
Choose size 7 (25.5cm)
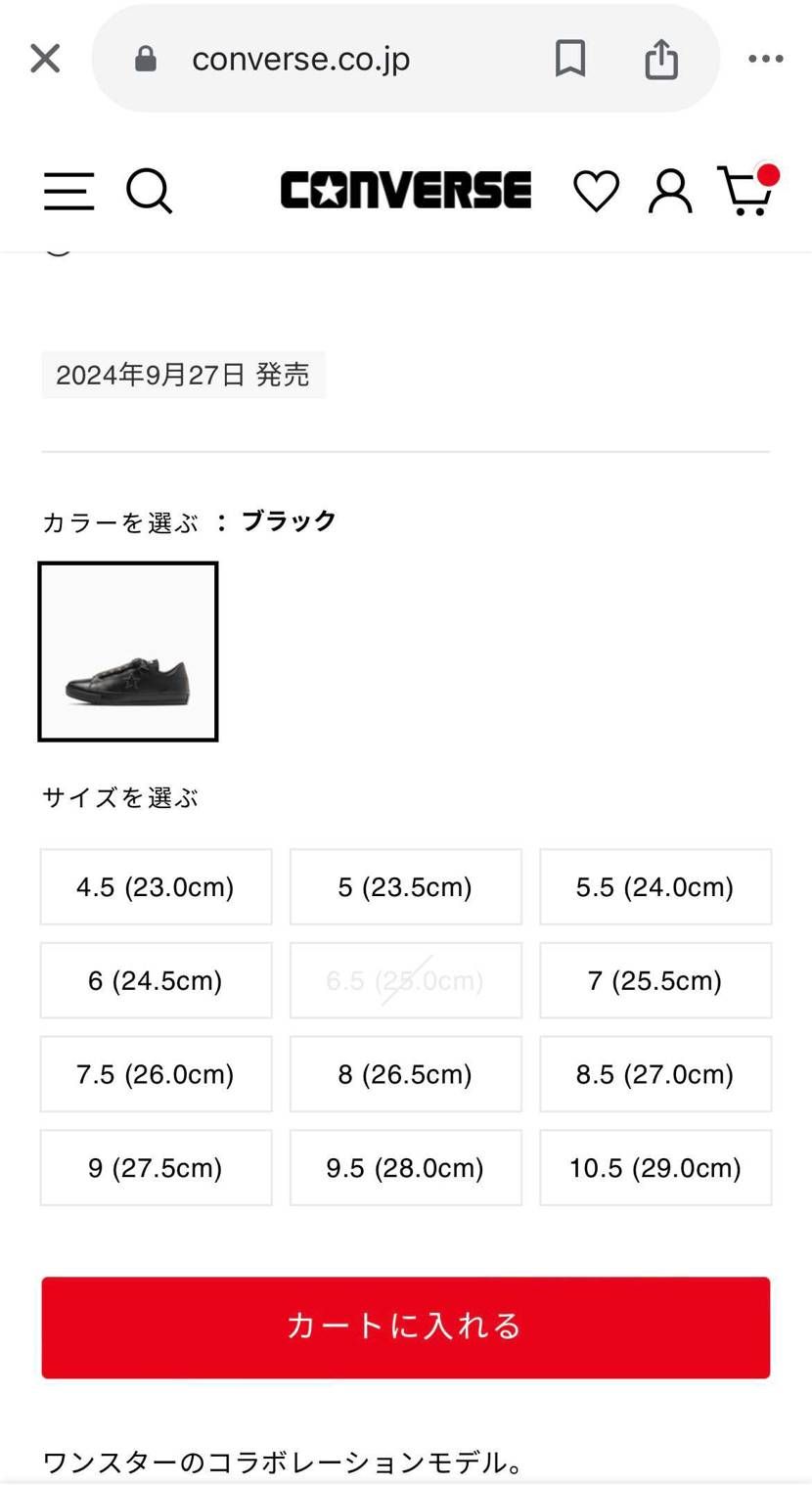[x=655, y=980]
